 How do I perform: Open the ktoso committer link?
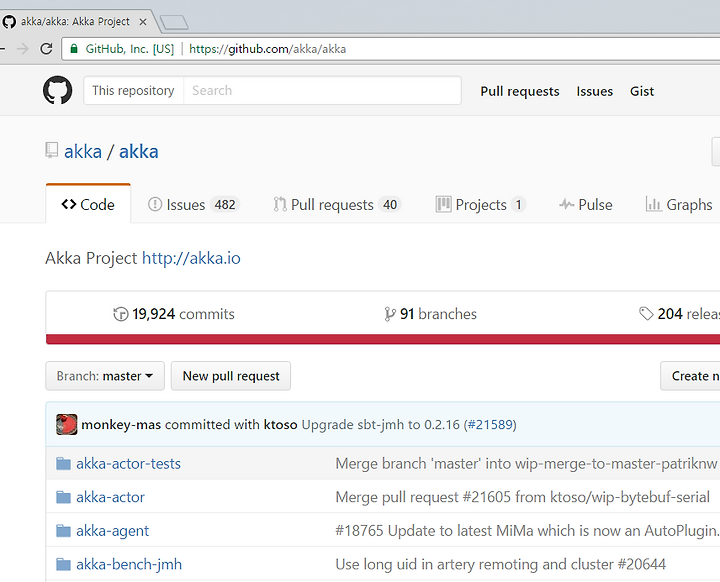(x=281, y=424)
